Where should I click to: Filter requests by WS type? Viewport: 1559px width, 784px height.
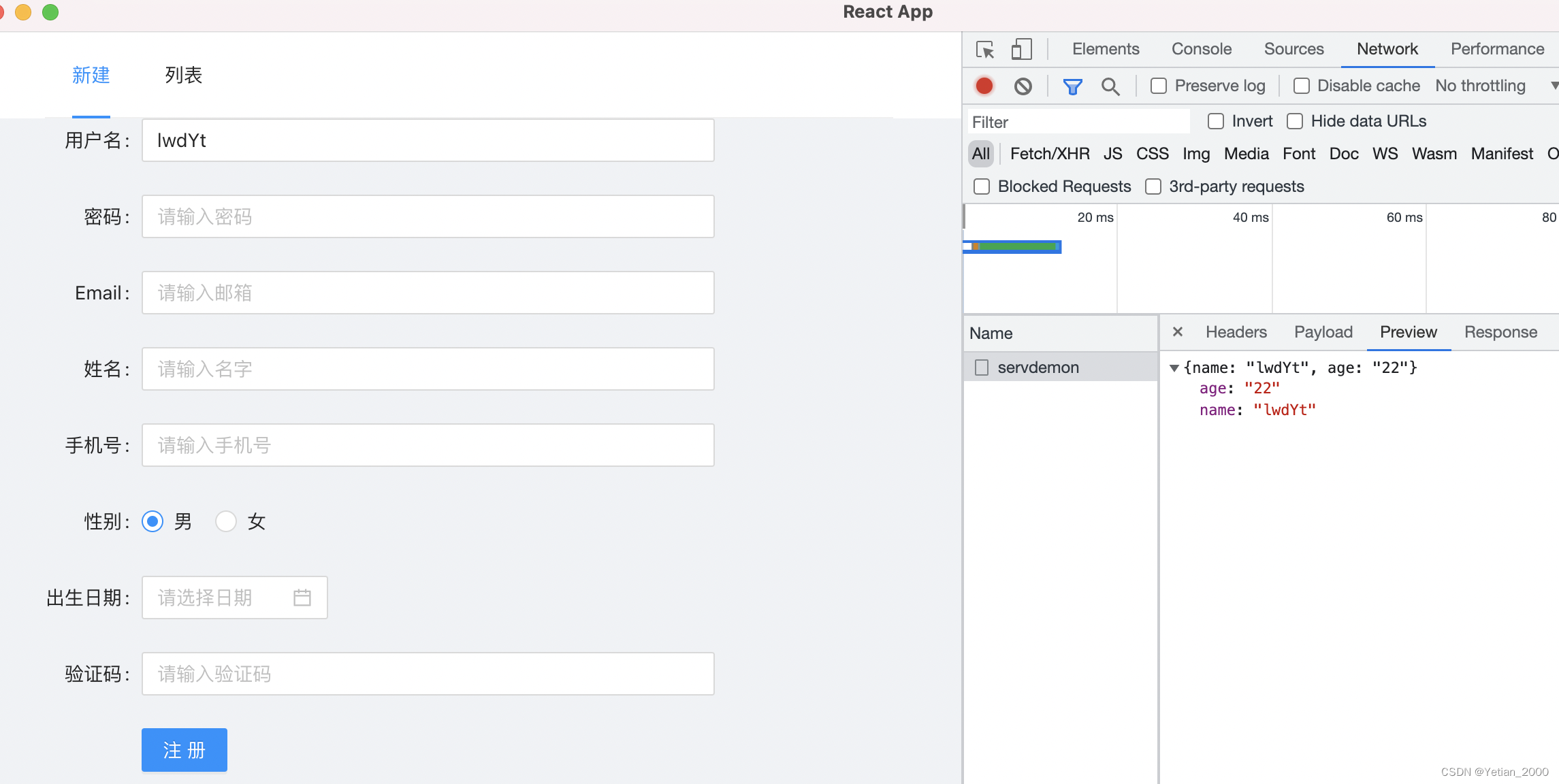[x=1385, y=154]
